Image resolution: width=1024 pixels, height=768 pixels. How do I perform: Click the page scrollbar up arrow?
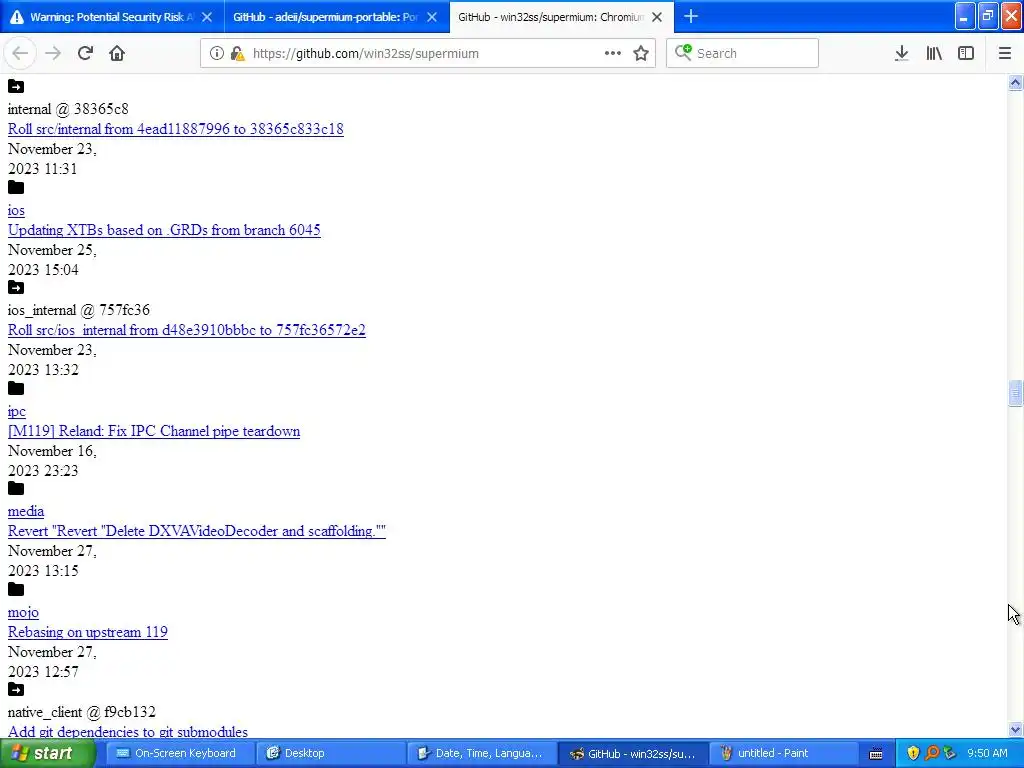coord(1015,82)
